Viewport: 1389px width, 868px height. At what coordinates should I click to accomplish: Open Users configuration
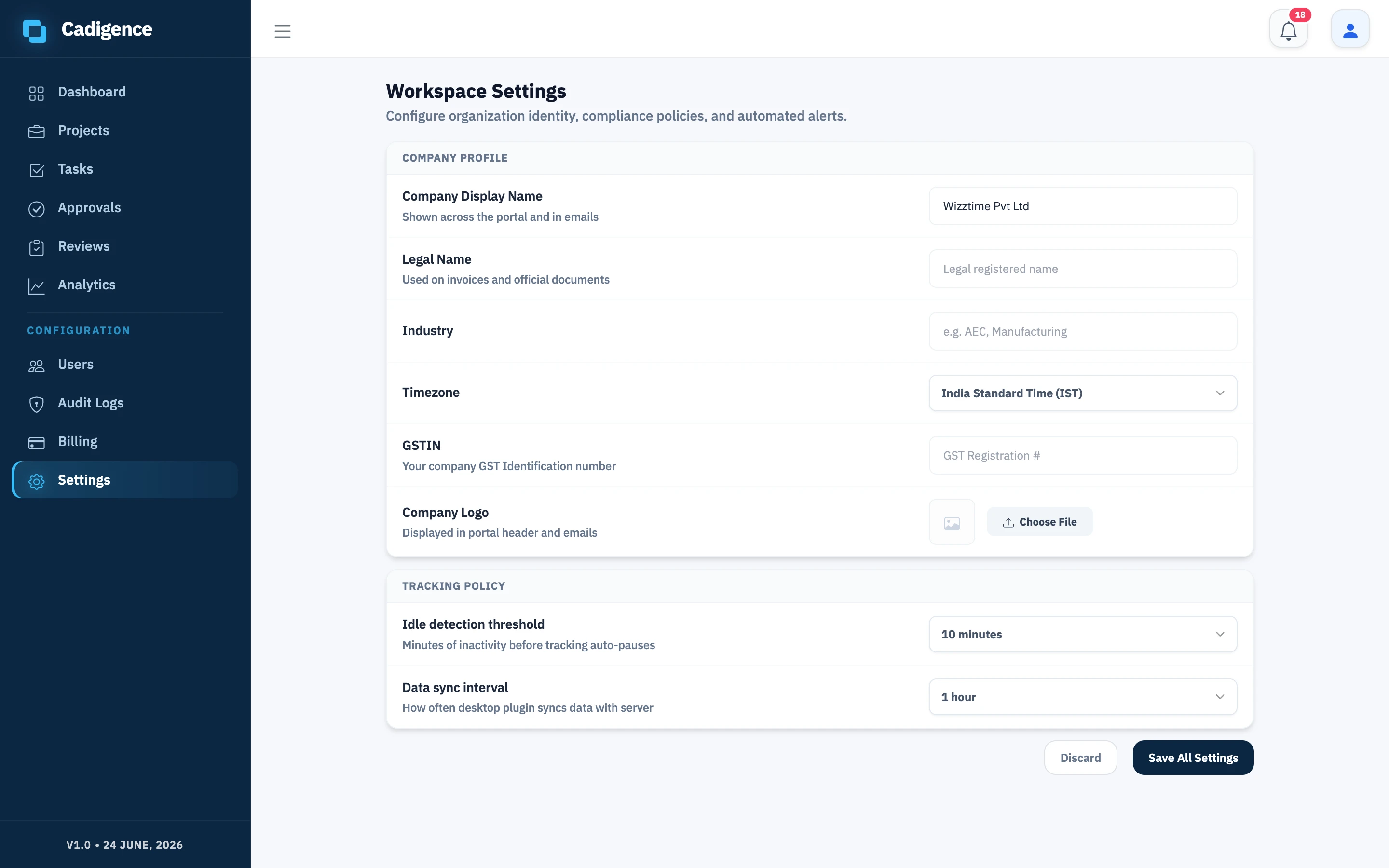124,365
